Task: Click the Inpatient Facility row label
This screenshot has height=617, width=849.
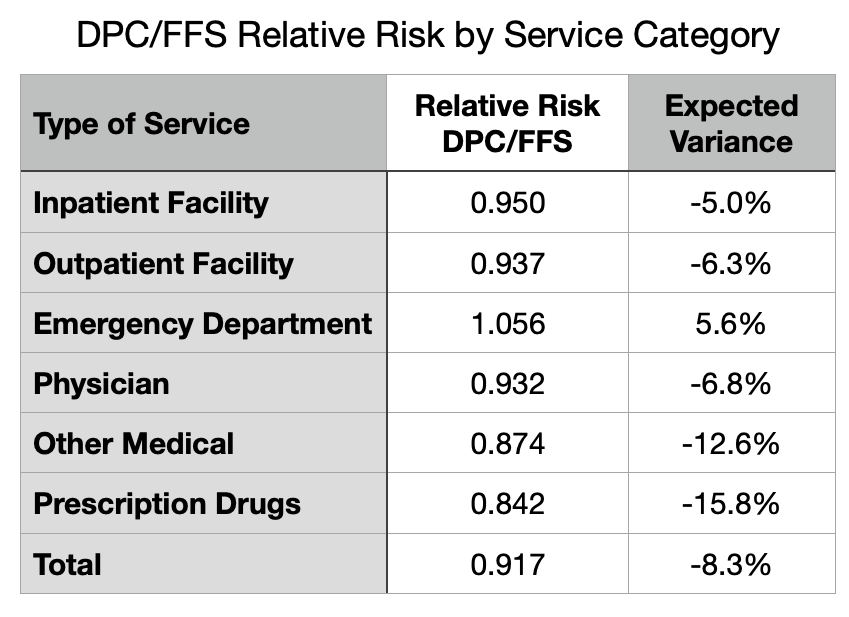Action: (151, 203)
